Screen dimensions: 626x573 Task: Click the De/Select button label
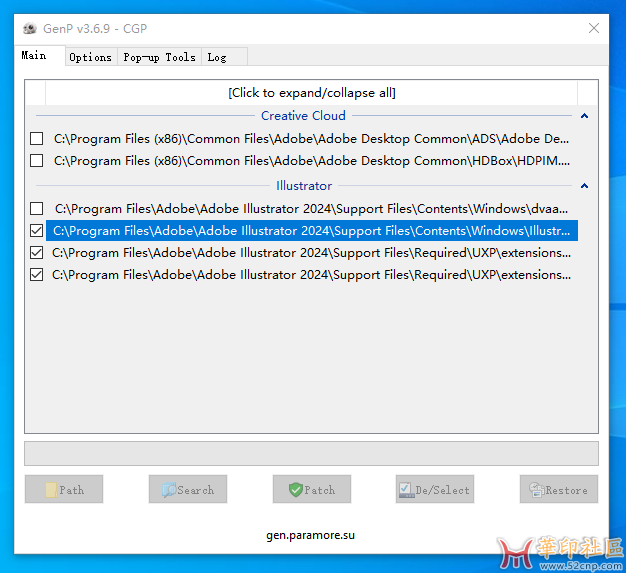pyautogui.click(x=443, y=490)
